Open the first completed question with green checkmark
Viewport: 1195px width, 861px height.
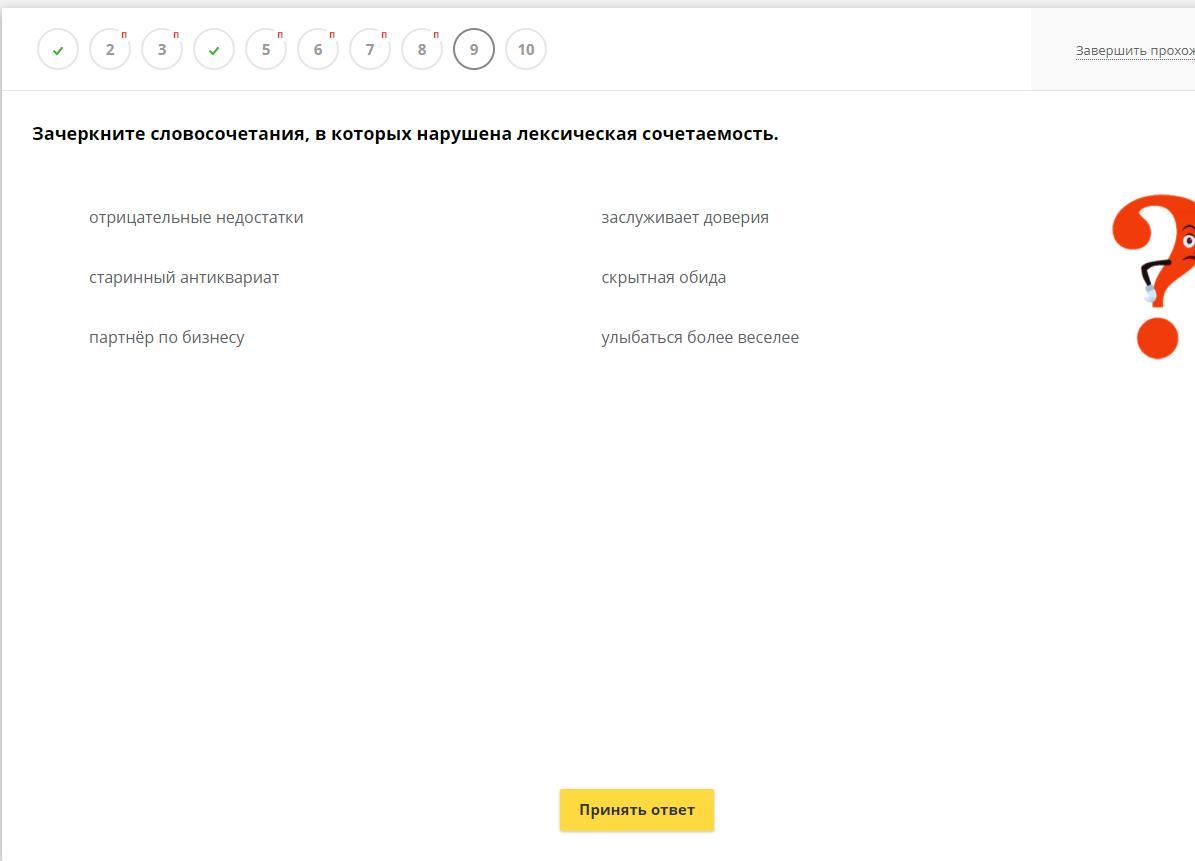click(x=58, y=50)
